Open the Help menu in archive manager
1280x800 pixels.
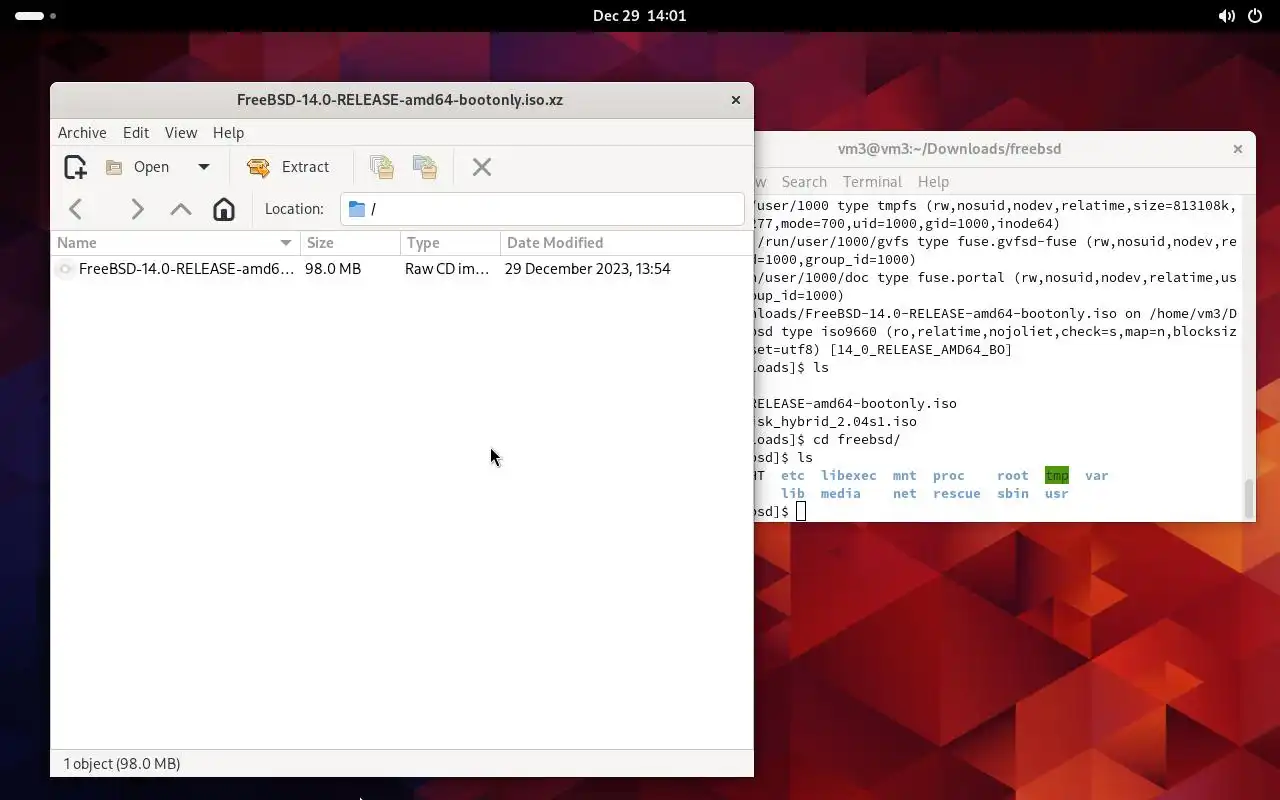pyautogui.click(x=228, y=133)
